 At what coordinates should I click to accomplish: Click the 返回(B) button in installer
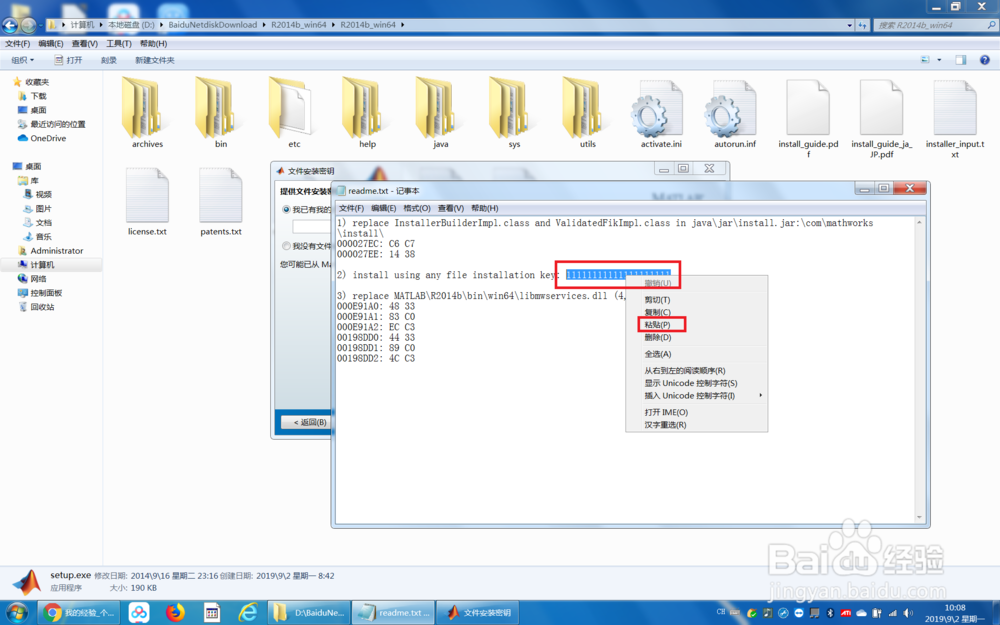pyautogui.click(x=307, y=422)
